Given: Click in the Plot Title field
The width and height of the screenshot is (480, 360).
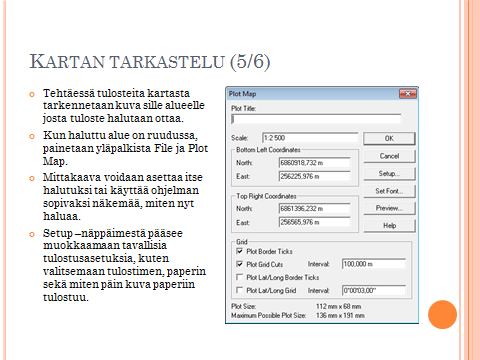Looking at the screenshot, I should coord(316,119).
